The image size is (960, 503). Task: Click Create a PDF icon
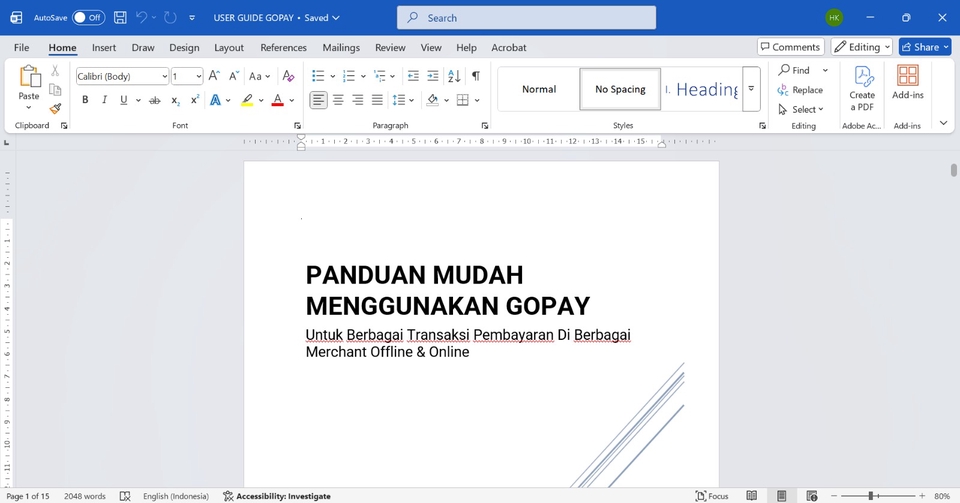click(862, 88)
